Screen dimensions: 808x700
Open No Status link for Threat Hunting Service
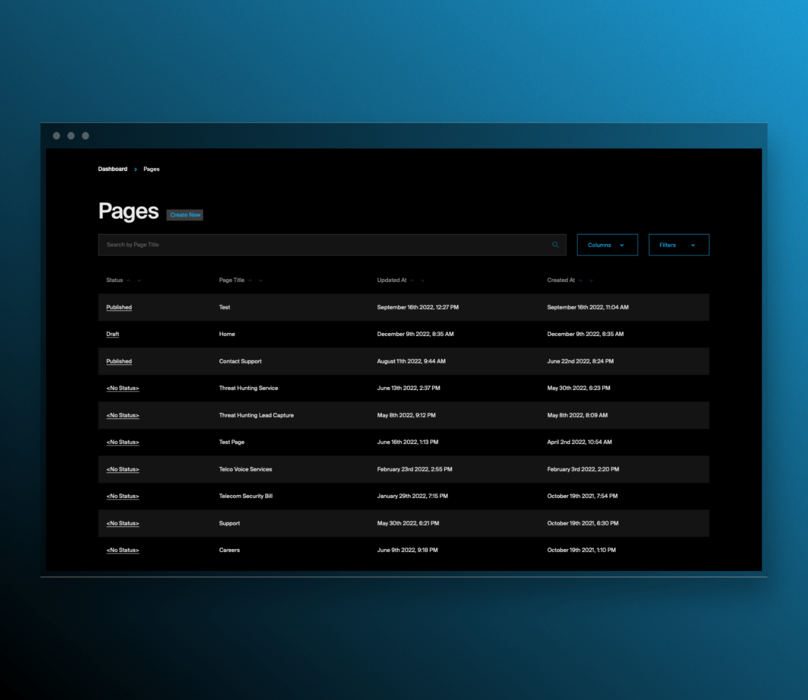pos(123,388)
